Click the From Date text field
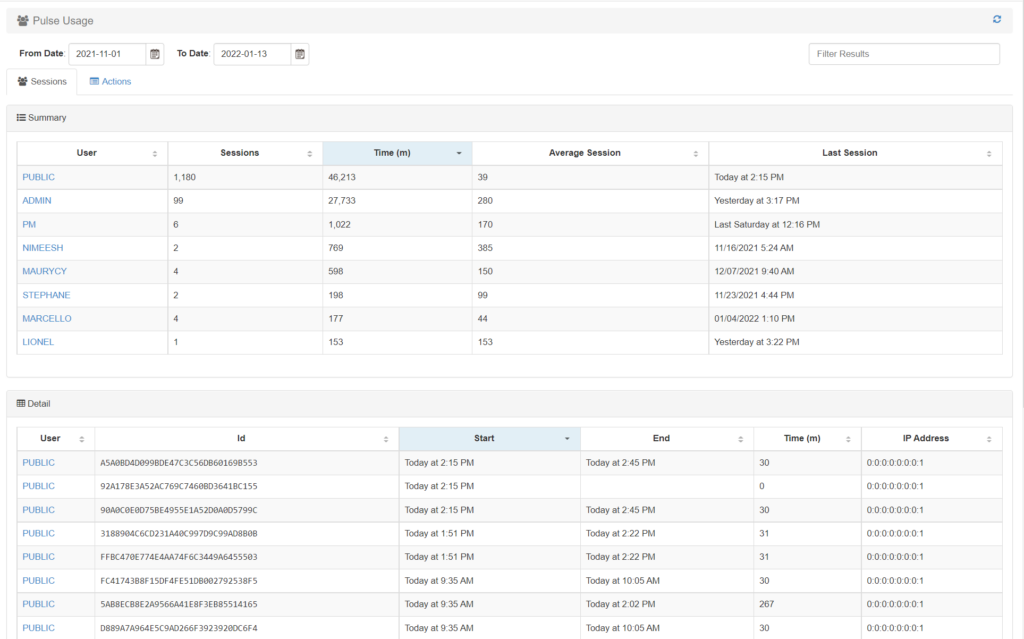This screenshot has width=1024, height=639. pyautogui.click(x=106, y=54)
